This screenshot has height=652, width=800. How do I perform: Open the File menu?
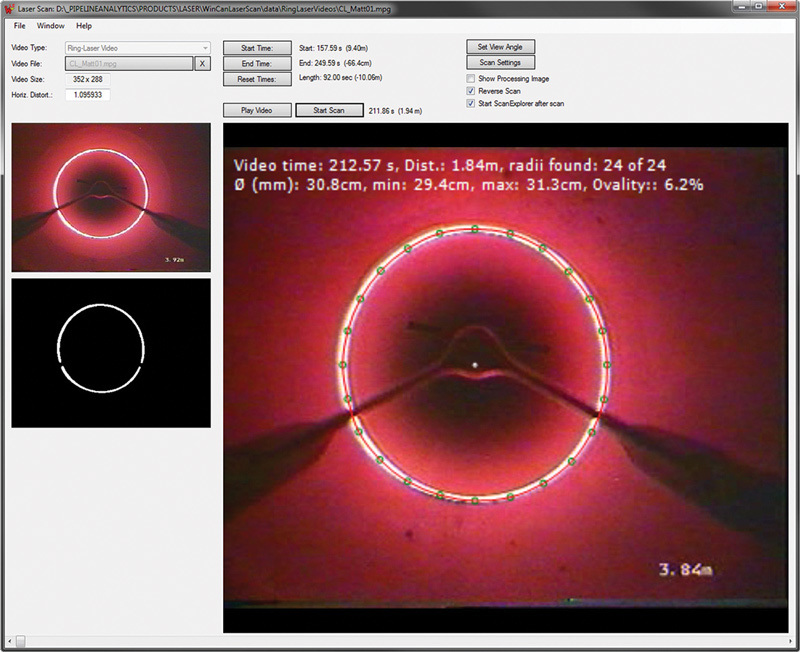(20, 25)
